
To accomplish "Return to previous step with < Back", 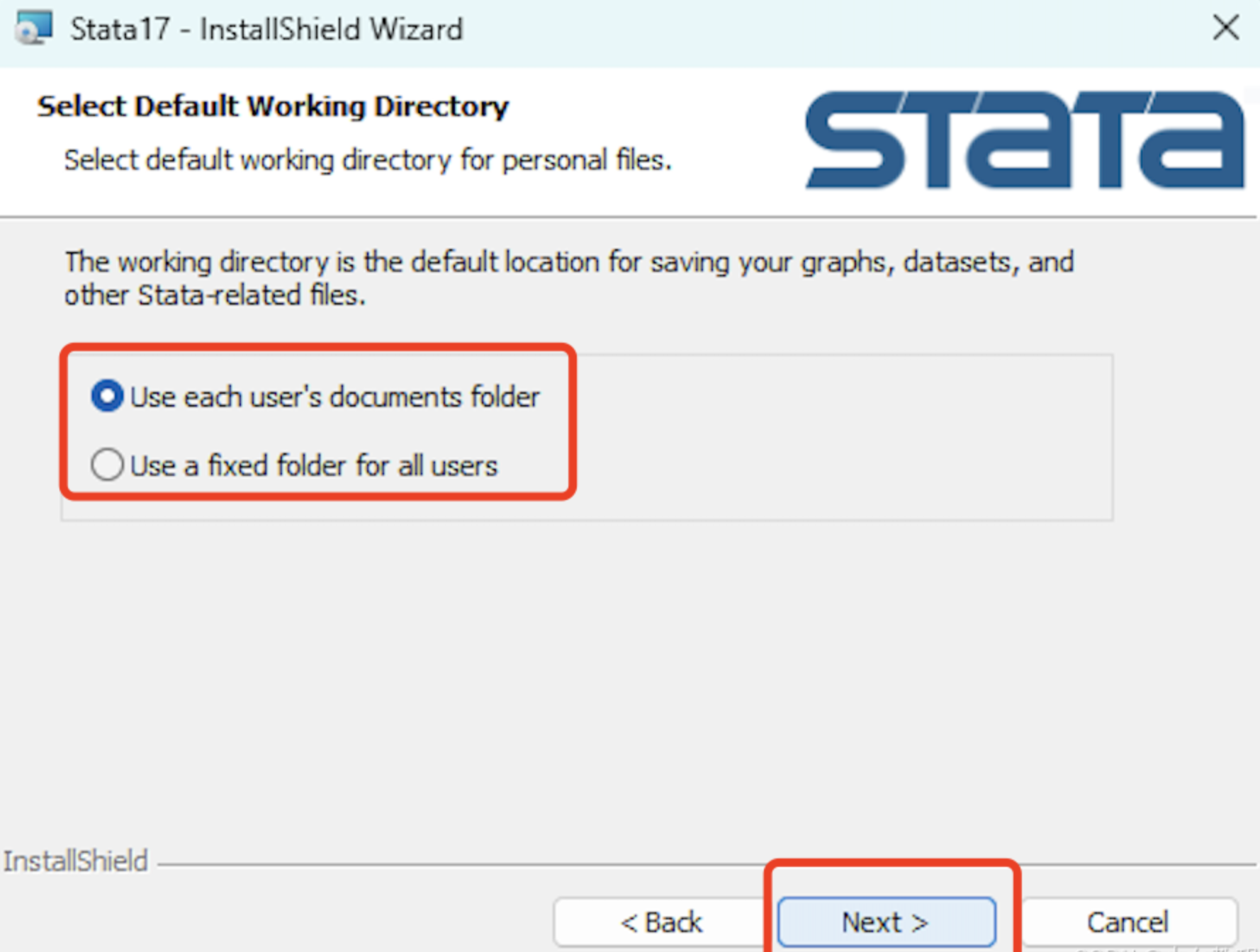I will pyautogui.click(x=661, y=922).
